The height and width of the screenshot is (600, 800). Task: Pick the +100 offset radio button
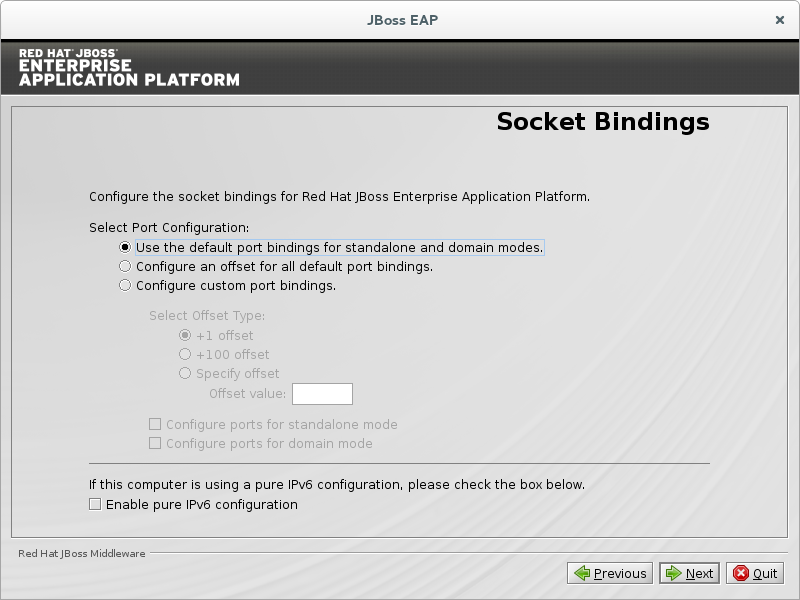tap(185, 354)
